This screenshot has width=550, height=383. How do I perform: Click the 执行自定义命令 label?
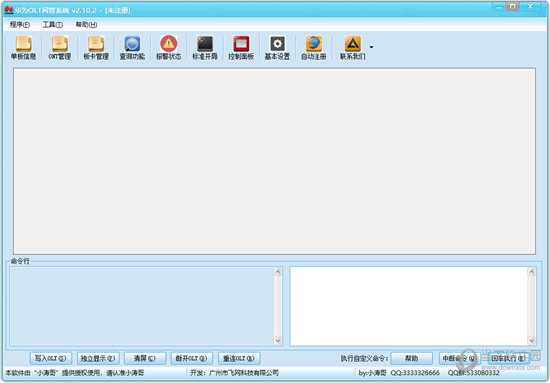pos(364,358)
